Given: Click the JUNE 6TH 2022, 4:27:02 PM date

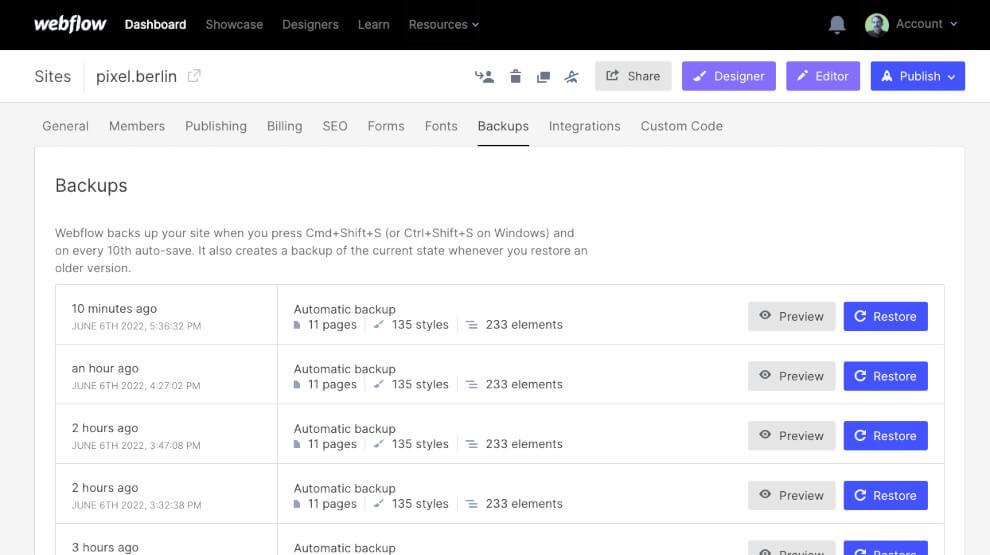Looking at the screenshot, I should 136,386.
